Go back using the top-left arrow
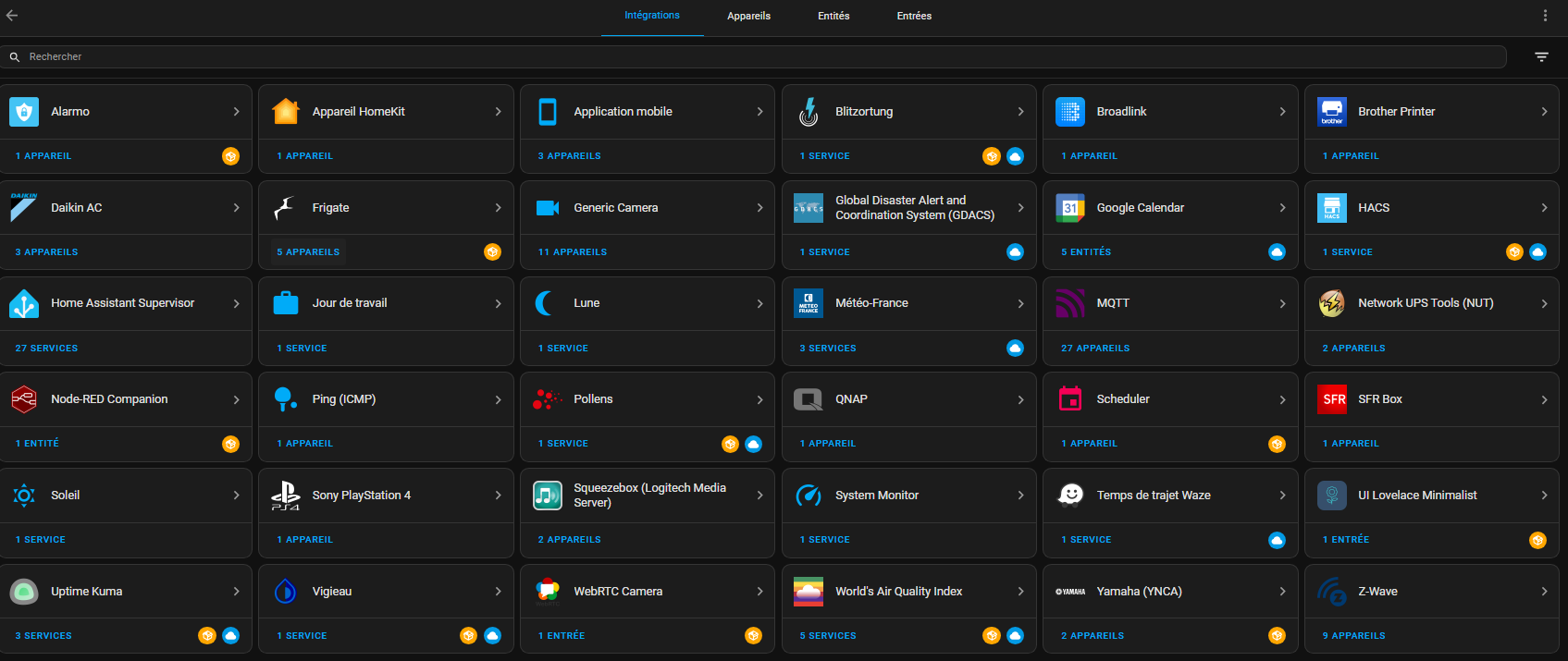1568x661 pixels. click(12, 16)
